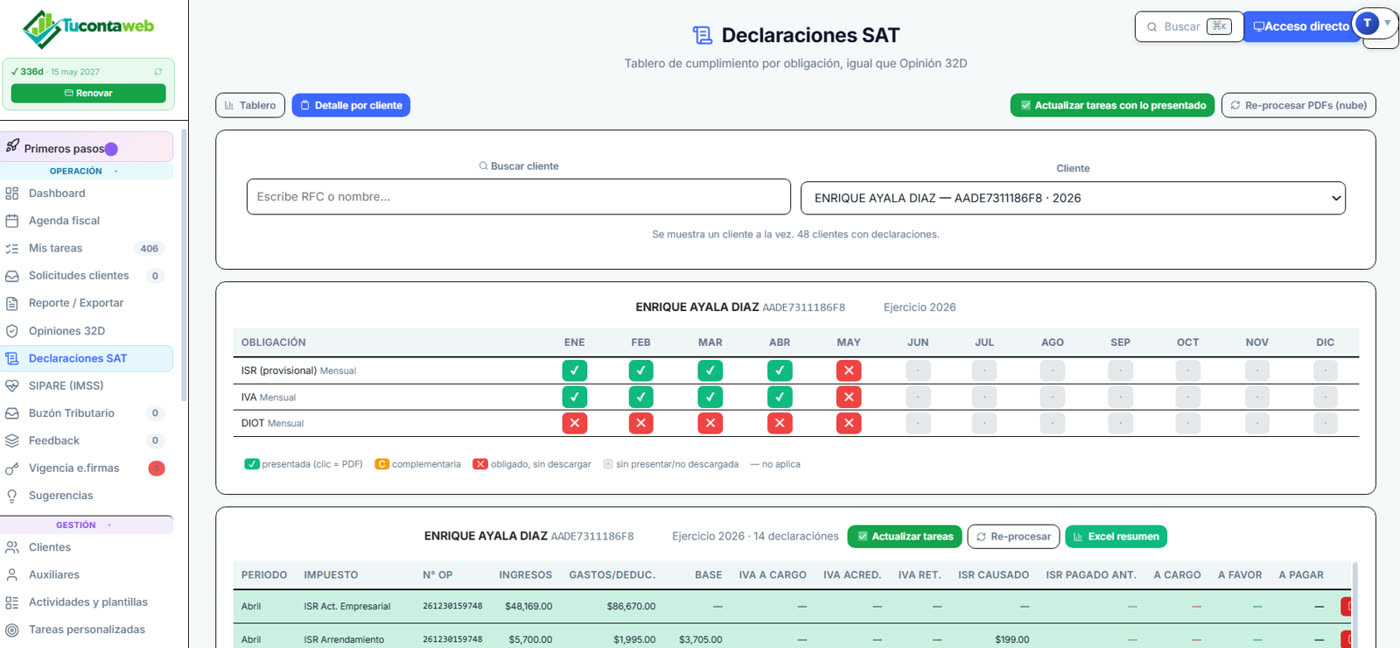Click the purple dot next to Primeros pasos
The image size is (1400, 648).
tap(111, 149)
